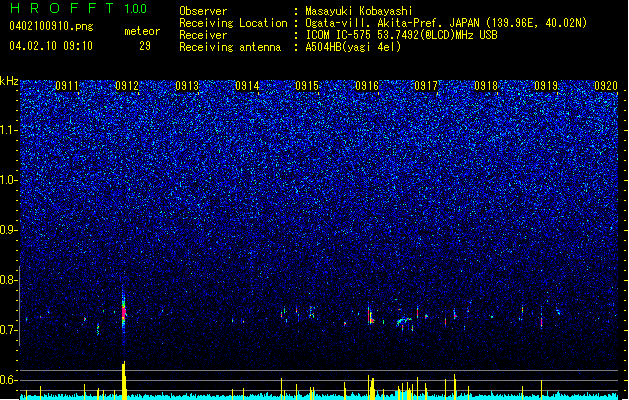Screen dimensions: 629x400
Task: Click the 0917 time marker
Action: point(426,86)
